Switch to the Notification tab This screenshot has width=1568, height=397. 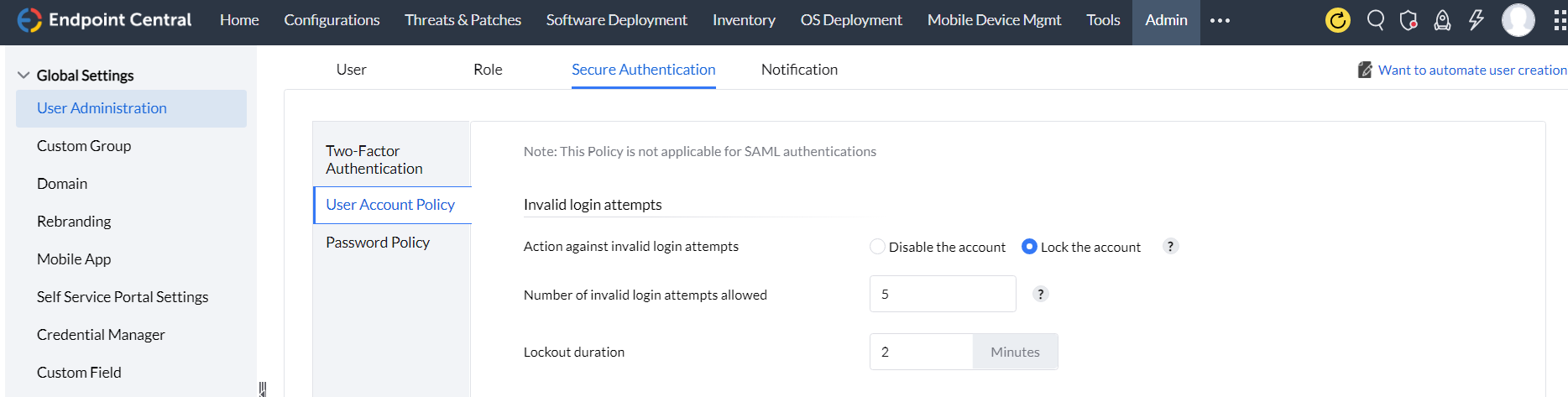tap(799, 70)
